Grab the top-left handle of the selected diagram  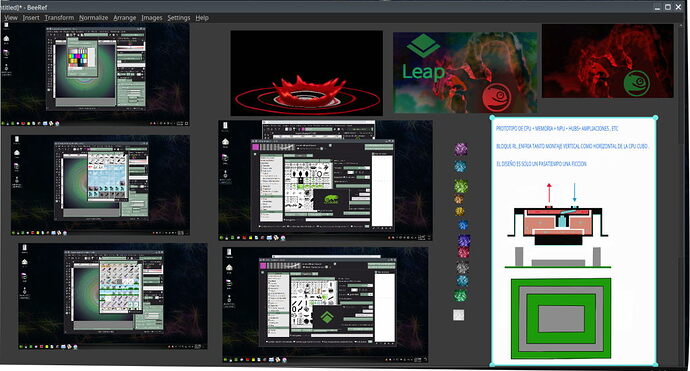coord(492,118)
